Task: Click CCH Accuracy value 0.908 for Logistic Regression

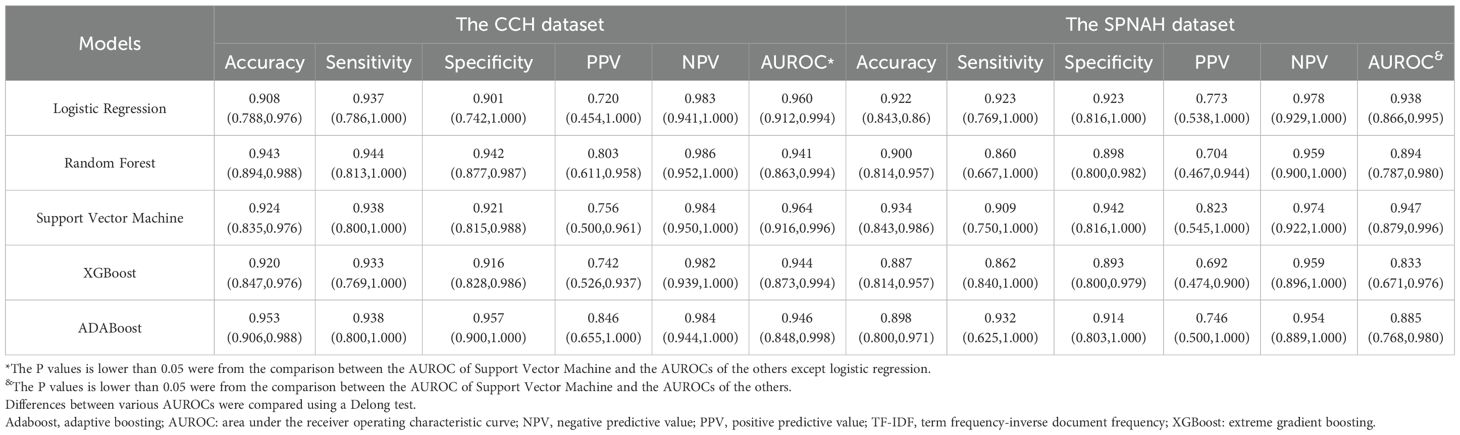Action: 265,98
